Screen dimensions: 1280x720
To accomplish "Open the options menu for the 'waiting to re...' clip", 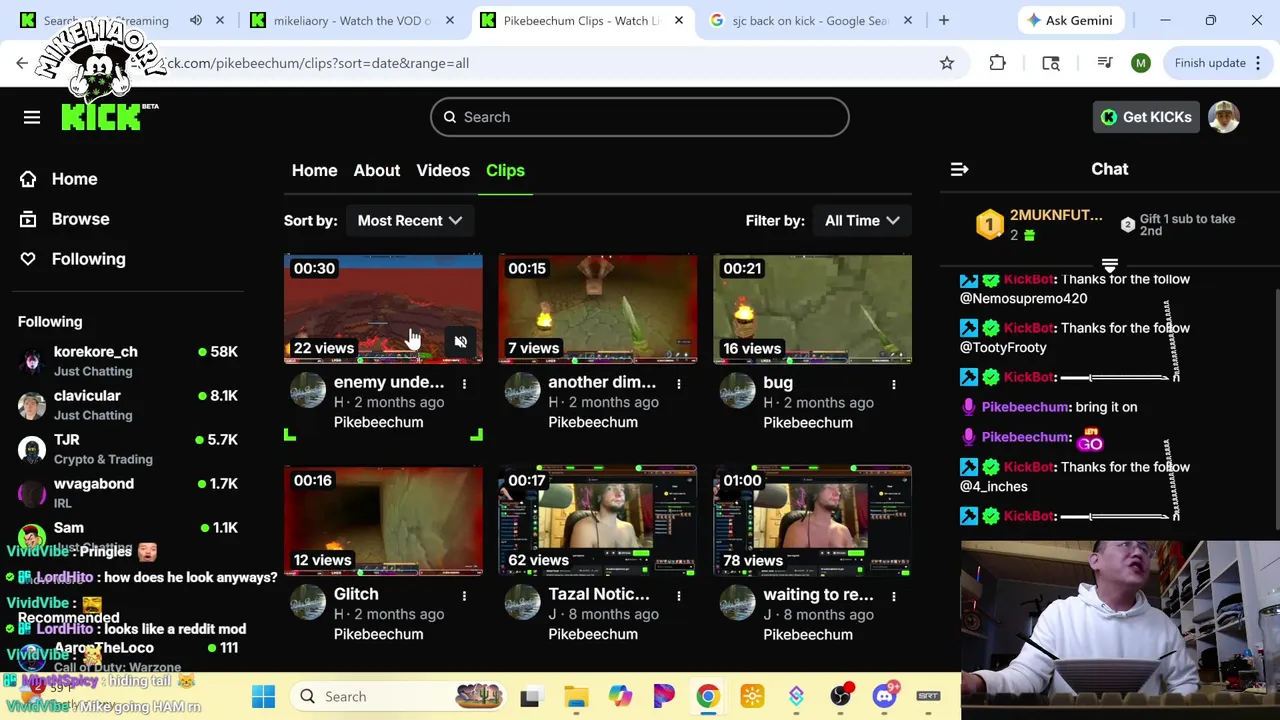I will click(894, 596).
